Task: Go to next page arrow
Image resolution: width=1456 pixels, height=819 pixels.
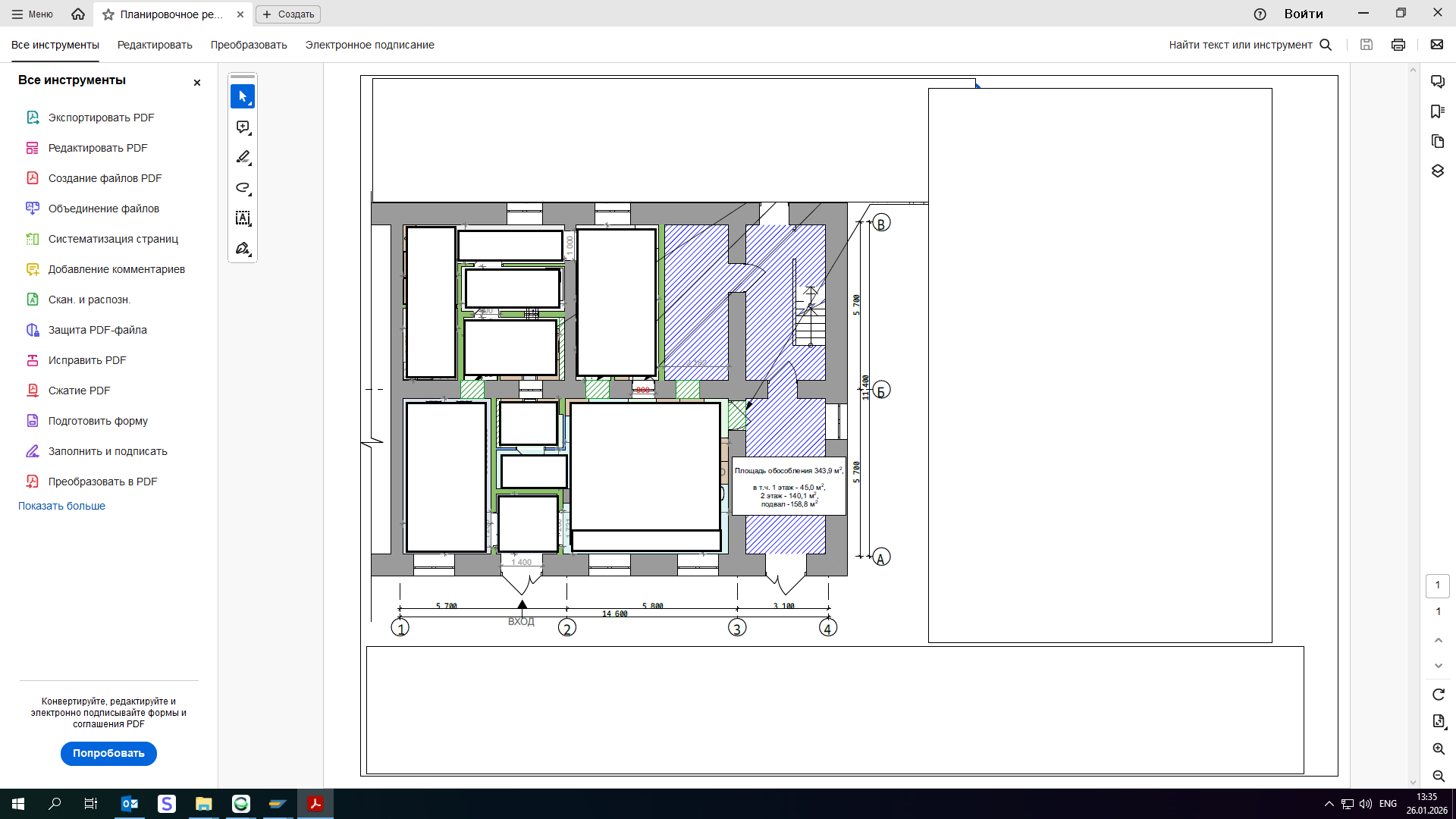Action: 1439,666
